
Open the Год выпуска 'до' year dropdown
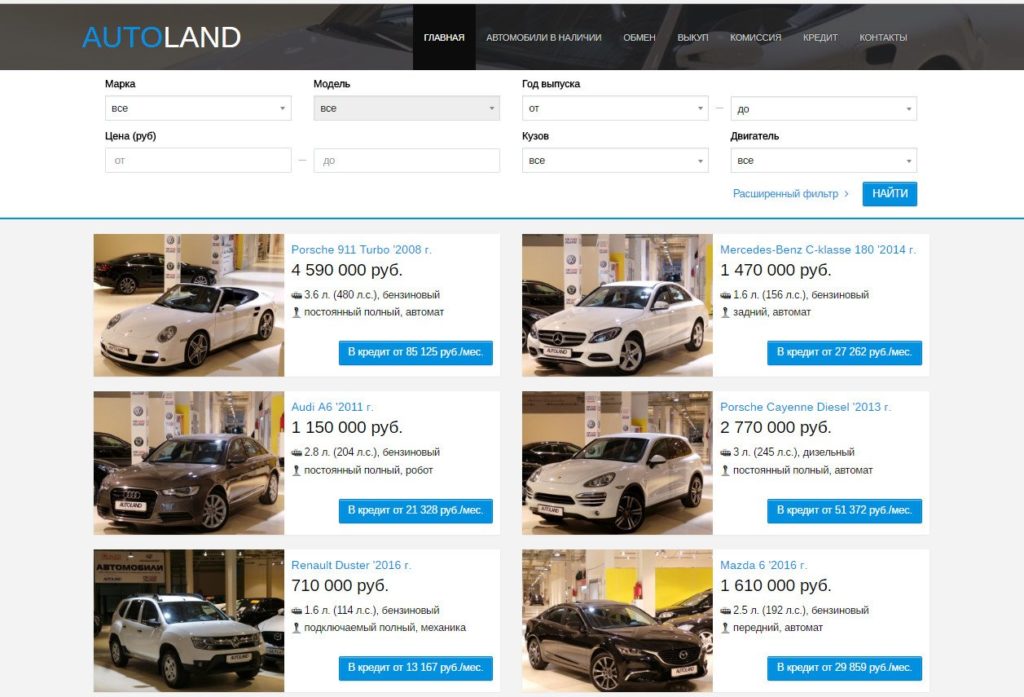coord(824,109)
